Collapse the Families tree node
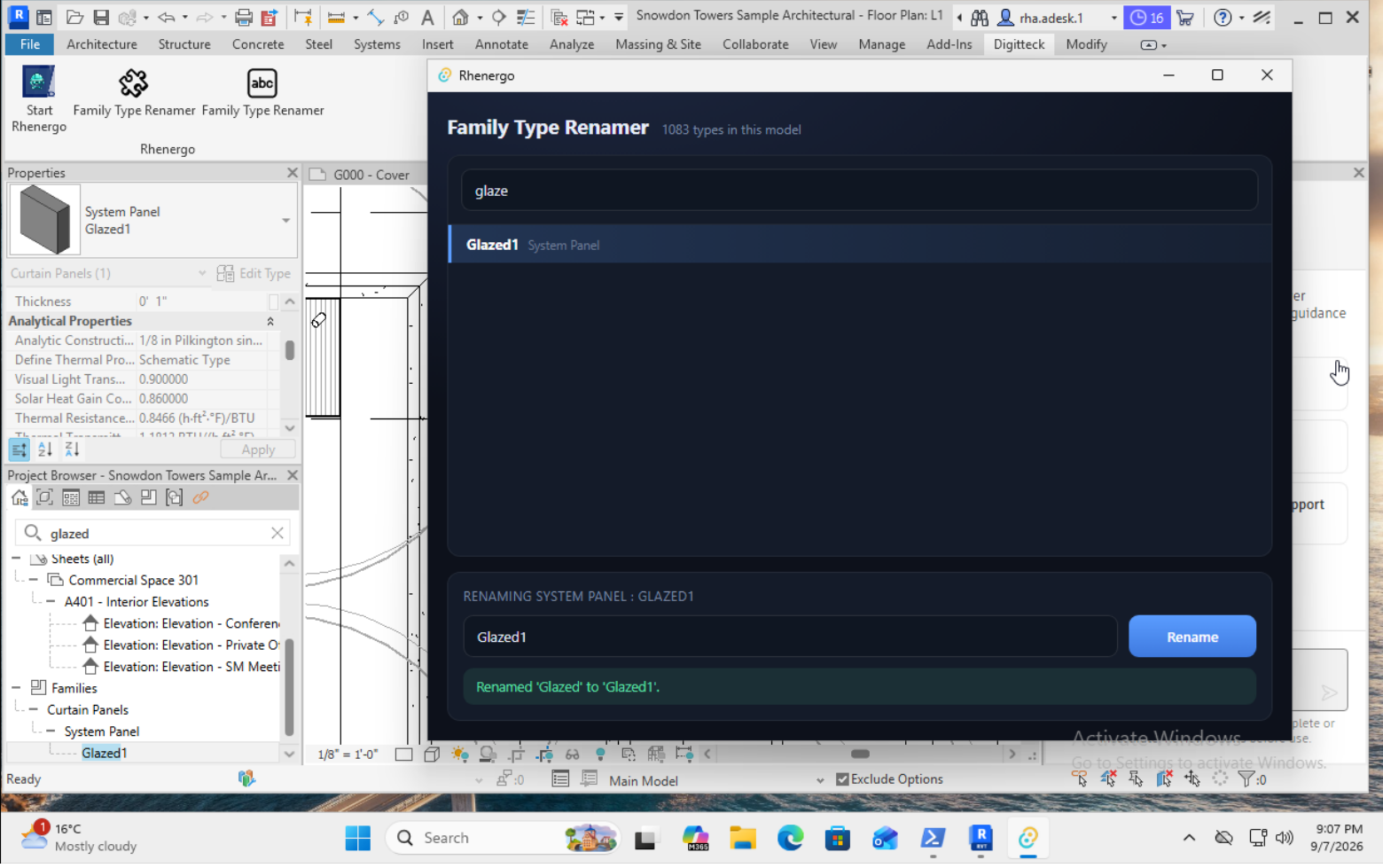Screen dimensions: 1383x868 [16, 689]
